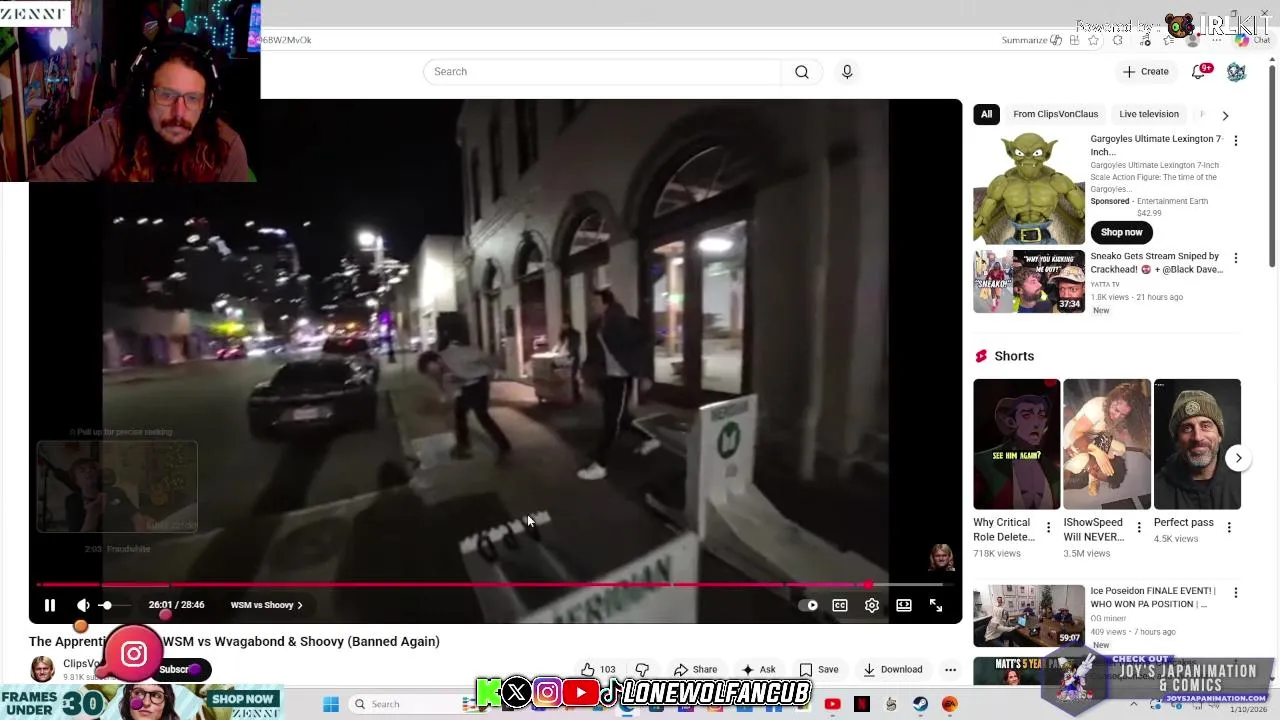Click the Download button

(892, 670)
